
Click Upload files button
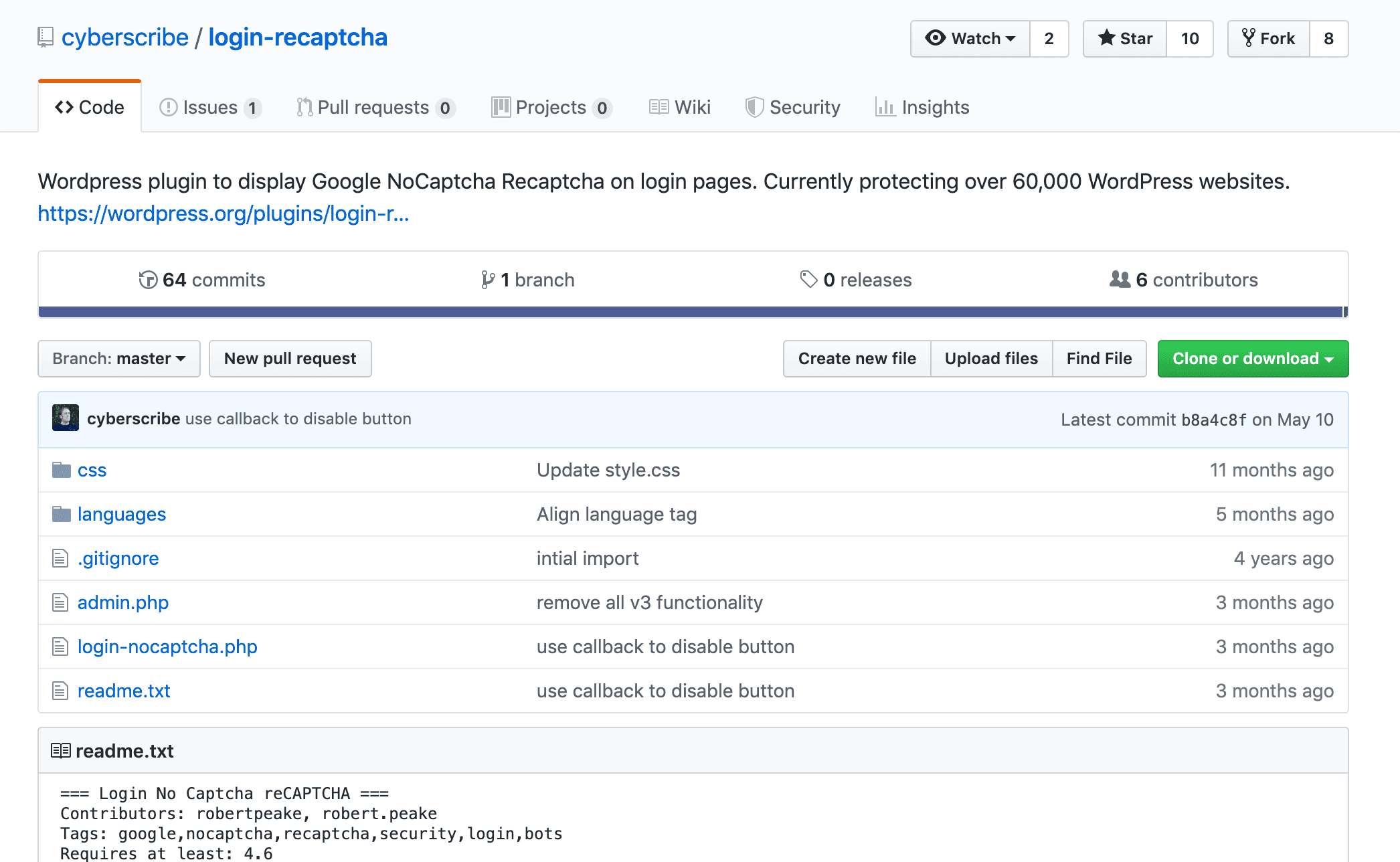pyautogui.click(x=991, y=359)
